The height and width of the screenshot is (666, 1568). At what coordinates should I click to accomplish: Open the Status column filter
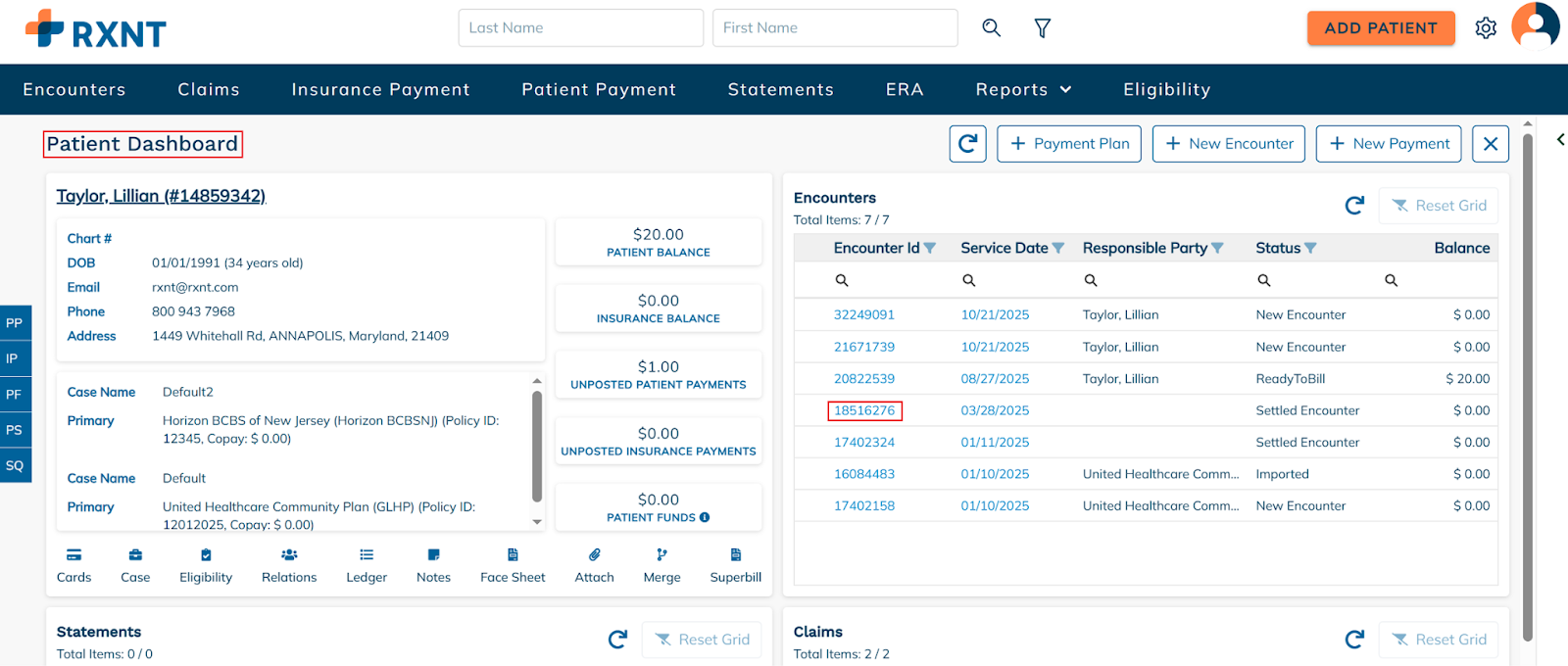(1310, 249)
